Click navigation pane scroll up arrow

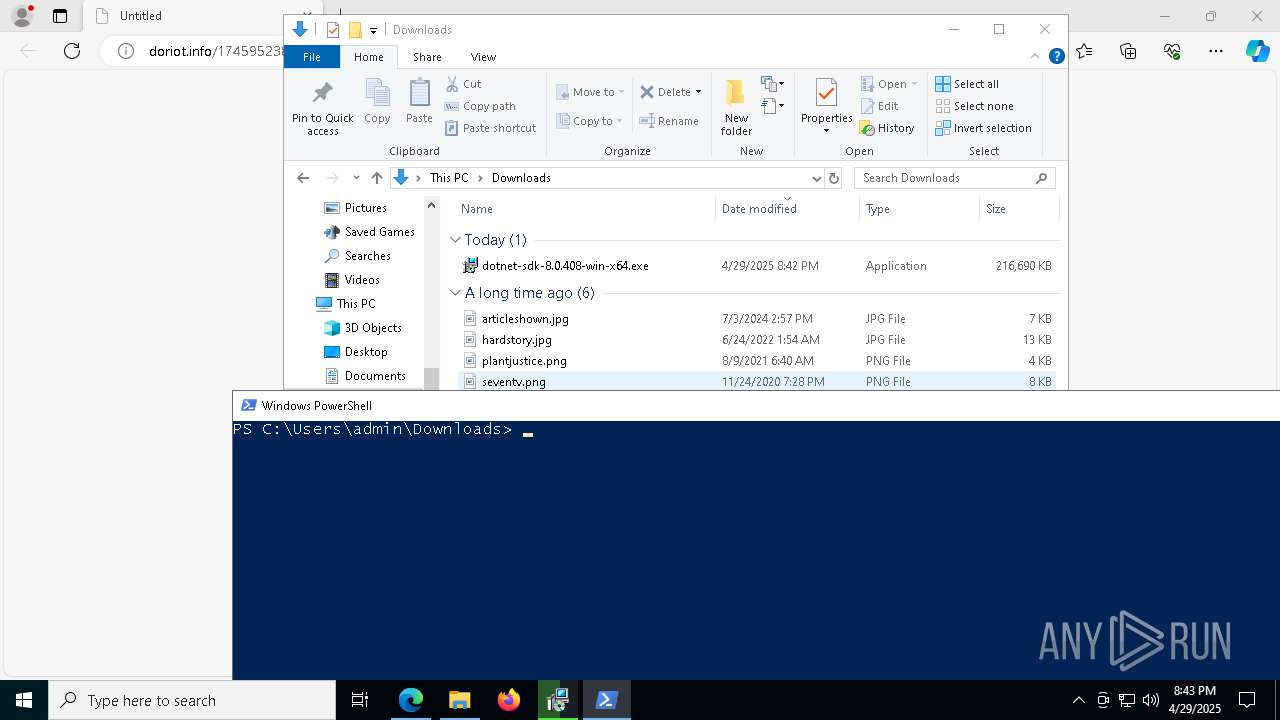coord(432,205)
